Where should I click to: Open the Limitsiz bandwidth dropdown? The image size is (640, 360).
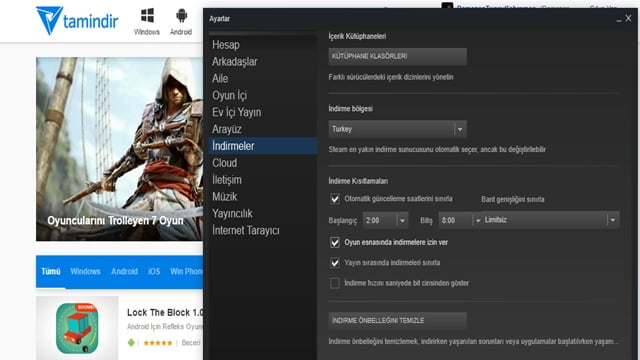(551, 220)
